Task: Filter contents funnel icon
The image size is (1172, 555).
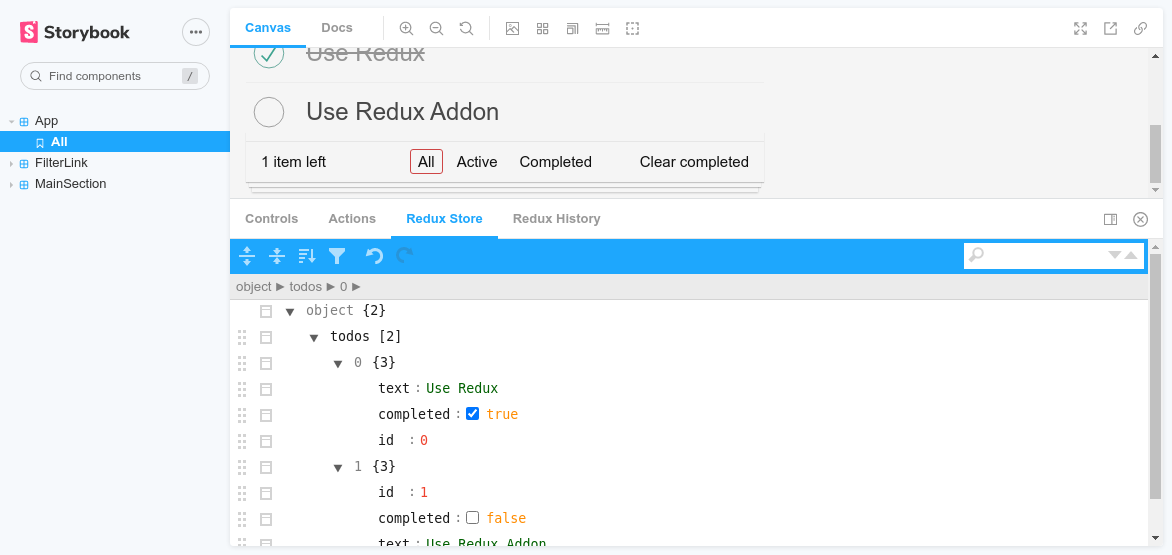Action: 337,256
